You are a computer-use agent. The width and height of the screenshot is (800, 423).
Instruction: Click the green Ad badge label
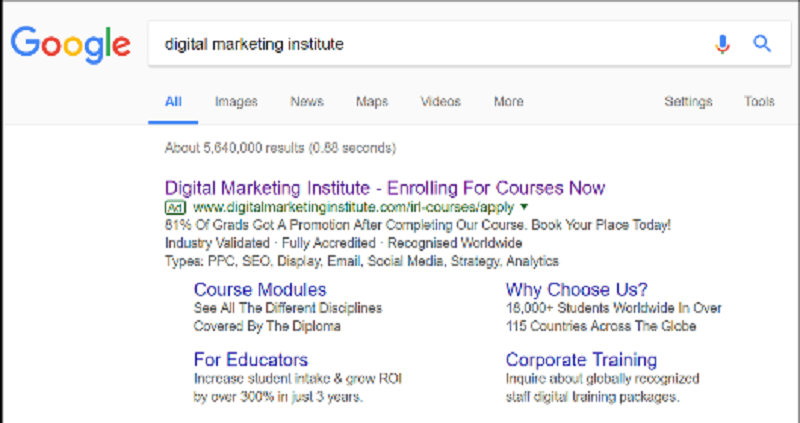174,208
